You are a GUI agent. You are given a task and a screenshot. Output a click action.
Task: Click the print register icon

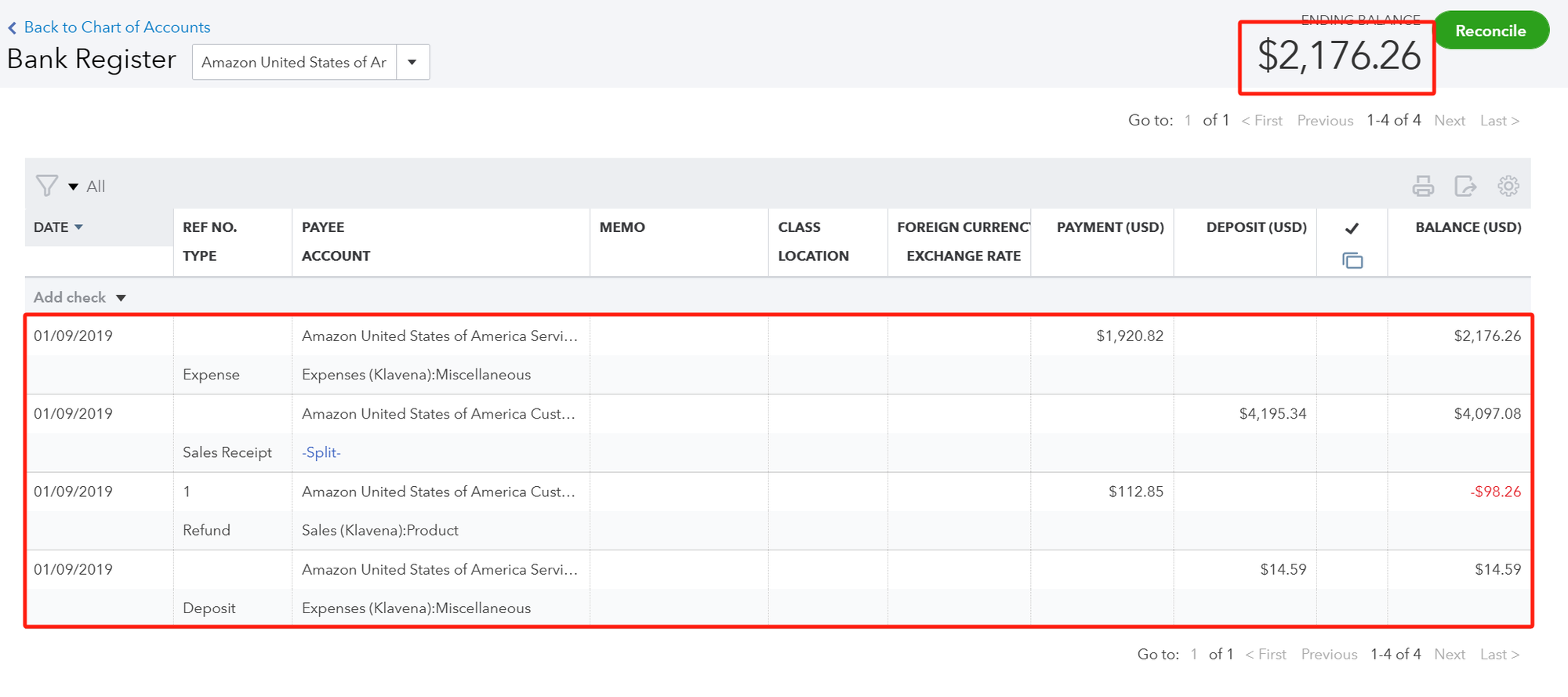pyautogui.click(x=1423, y=186)
